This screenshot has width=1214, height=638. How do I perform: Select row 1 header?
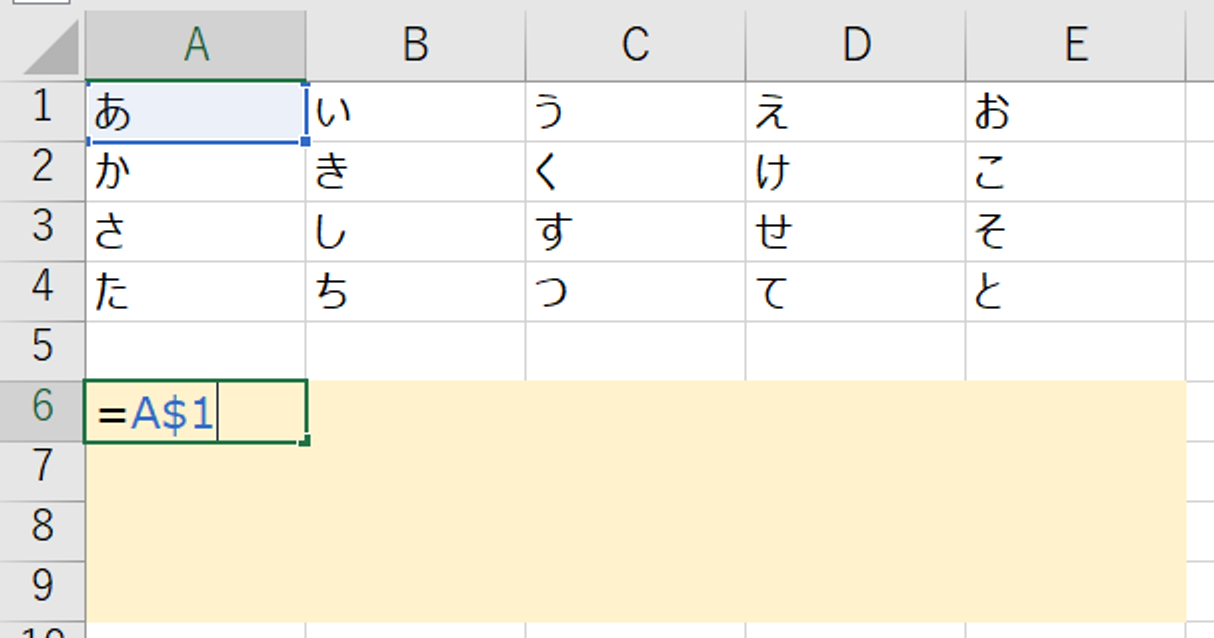[x=42, y=111]
